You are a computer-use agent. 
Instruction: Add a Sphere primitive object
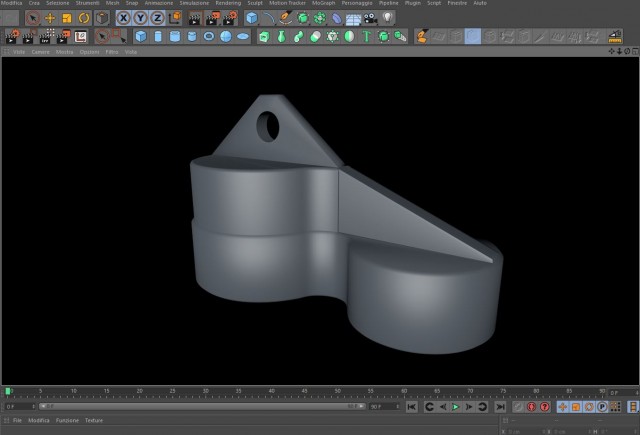(x=226, y=36)
